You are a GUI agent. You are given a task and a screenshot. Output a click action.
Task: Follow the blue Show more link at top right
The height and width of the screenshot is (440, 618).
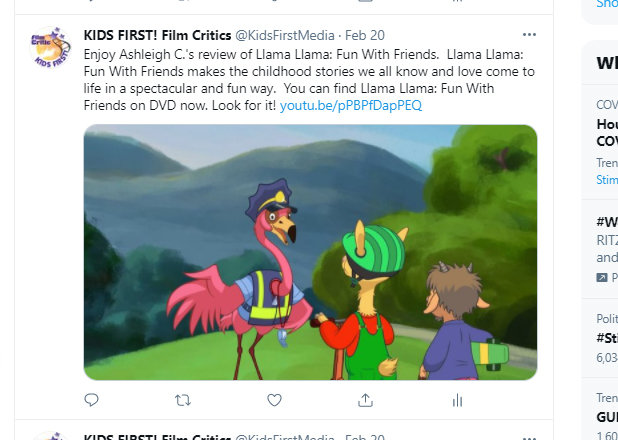[x=607, y=4]
